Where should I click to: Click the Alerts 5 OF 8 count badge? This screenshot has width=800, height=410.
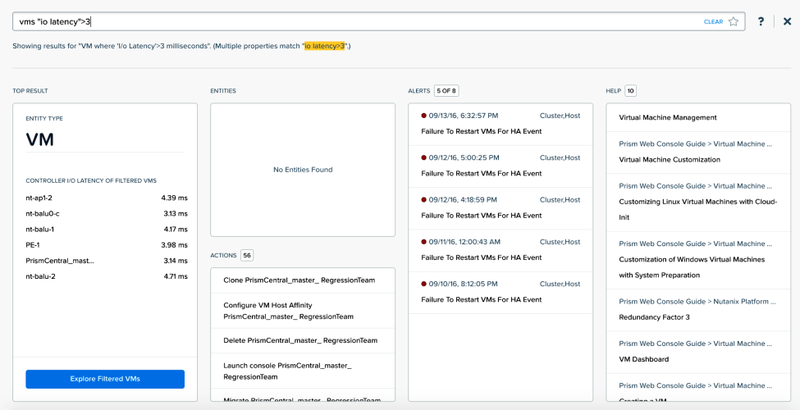tap(446, 91)
